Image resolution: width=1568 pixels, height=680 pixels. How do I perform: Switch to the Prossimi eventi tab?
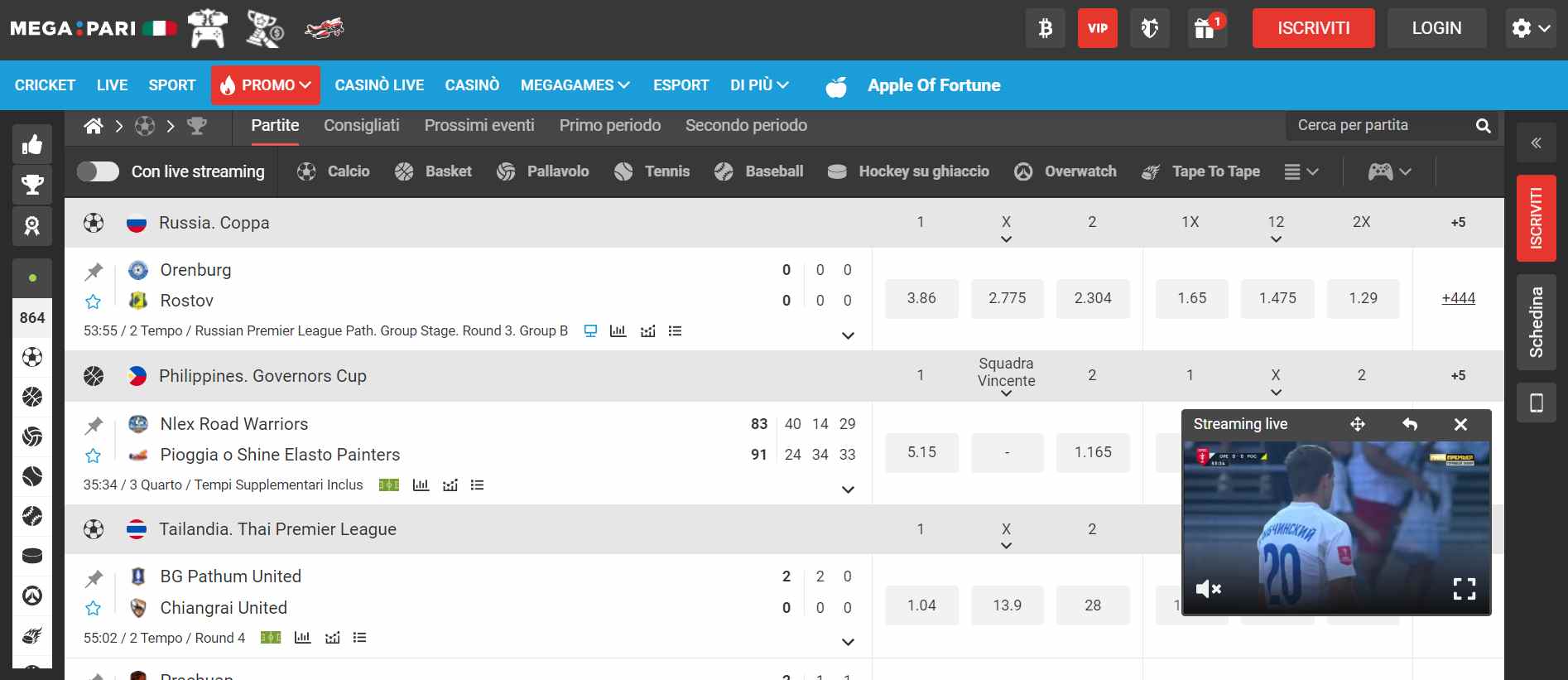pos(479,126)
